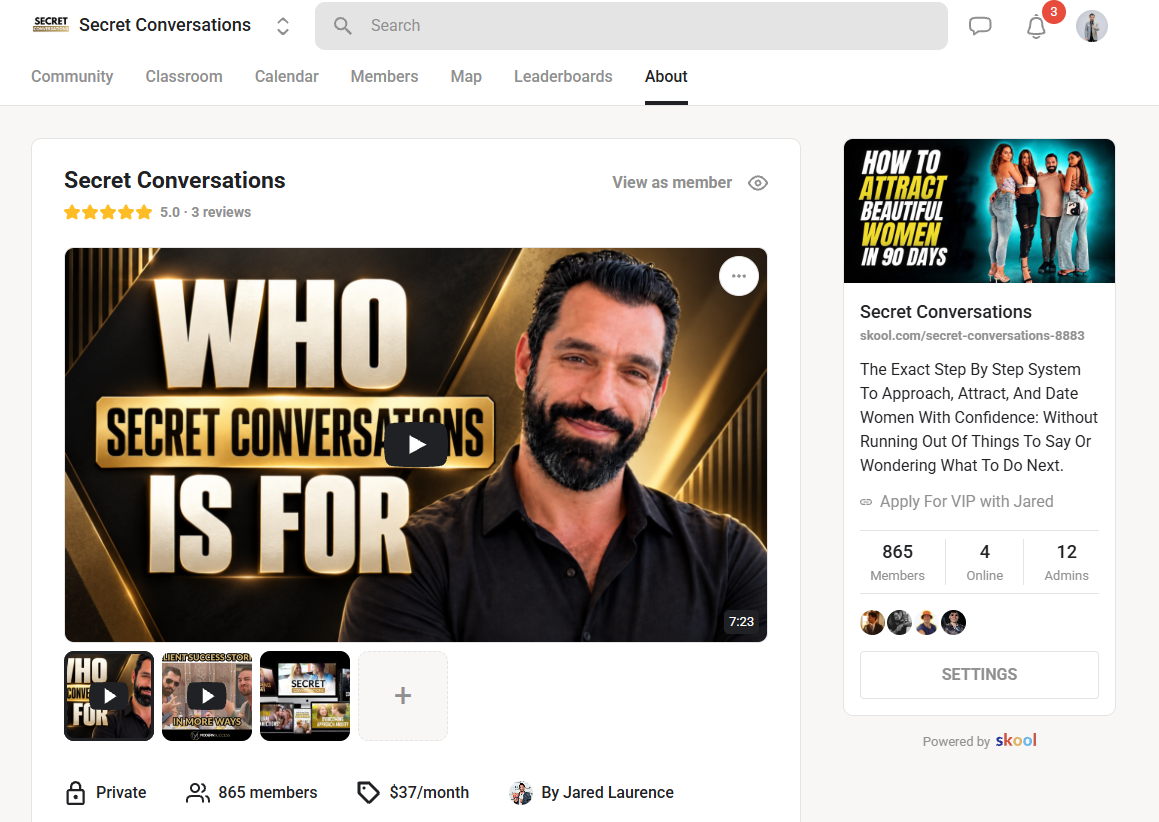Open the notifications bell

1036,27
